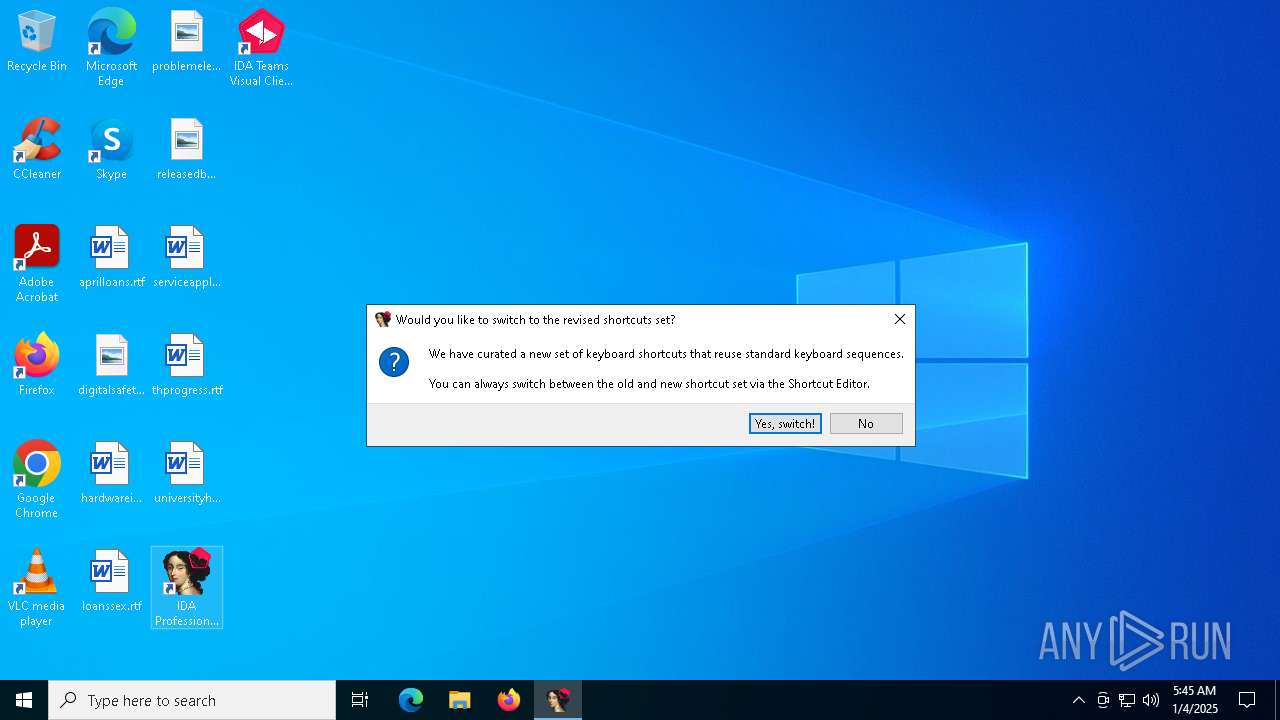Open Task View from taskbar
1280x720 pixels.
(360, 700)
